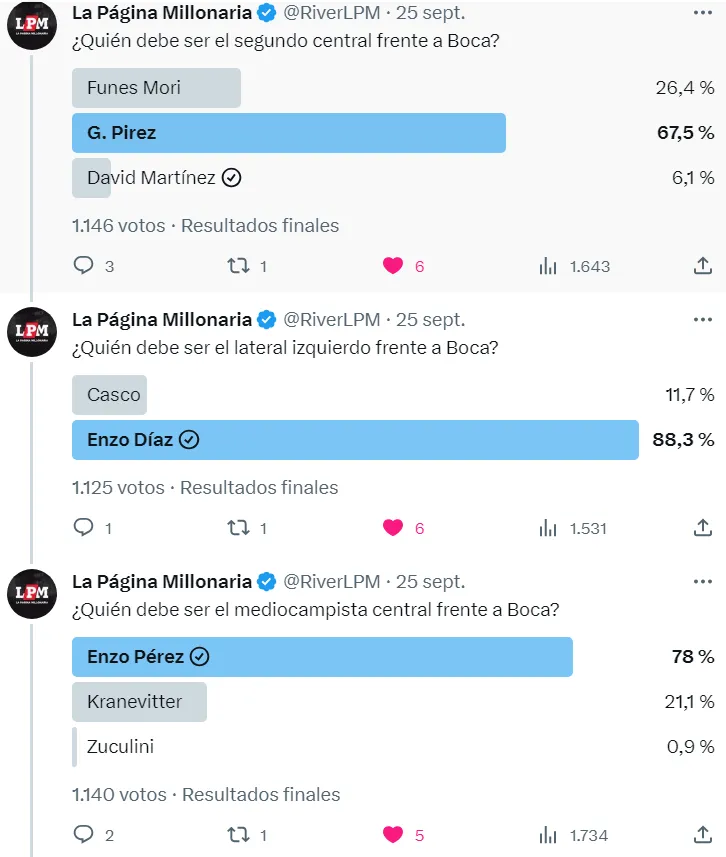View analytics of lateral izquierdo poll tweet
The height and width of the screenshot is (857, 726).
(x=548, y=528)
